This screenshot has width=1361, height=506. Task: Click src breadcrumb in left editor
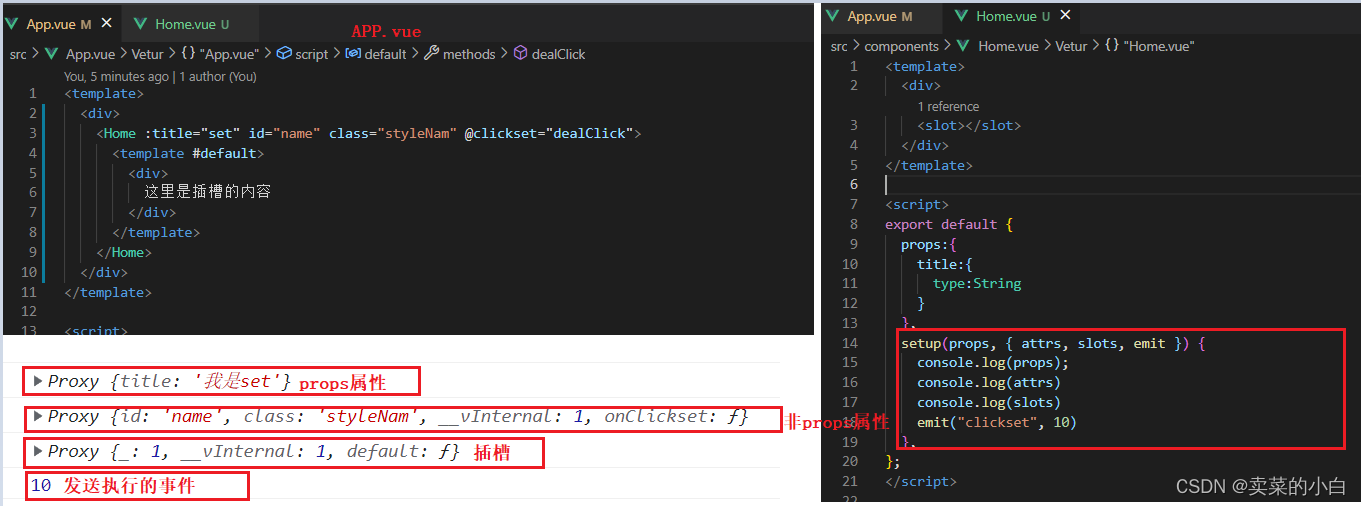(18, 54)
